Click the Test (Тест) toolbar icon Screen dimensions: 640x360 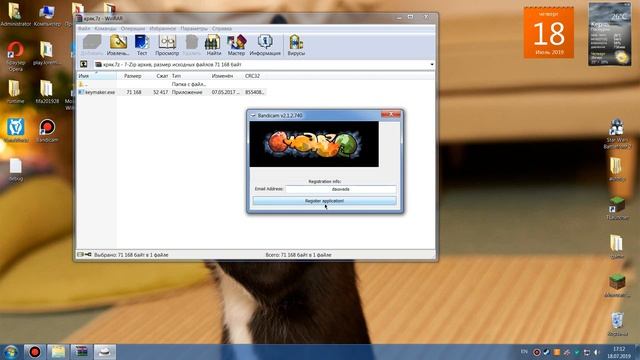142,45
